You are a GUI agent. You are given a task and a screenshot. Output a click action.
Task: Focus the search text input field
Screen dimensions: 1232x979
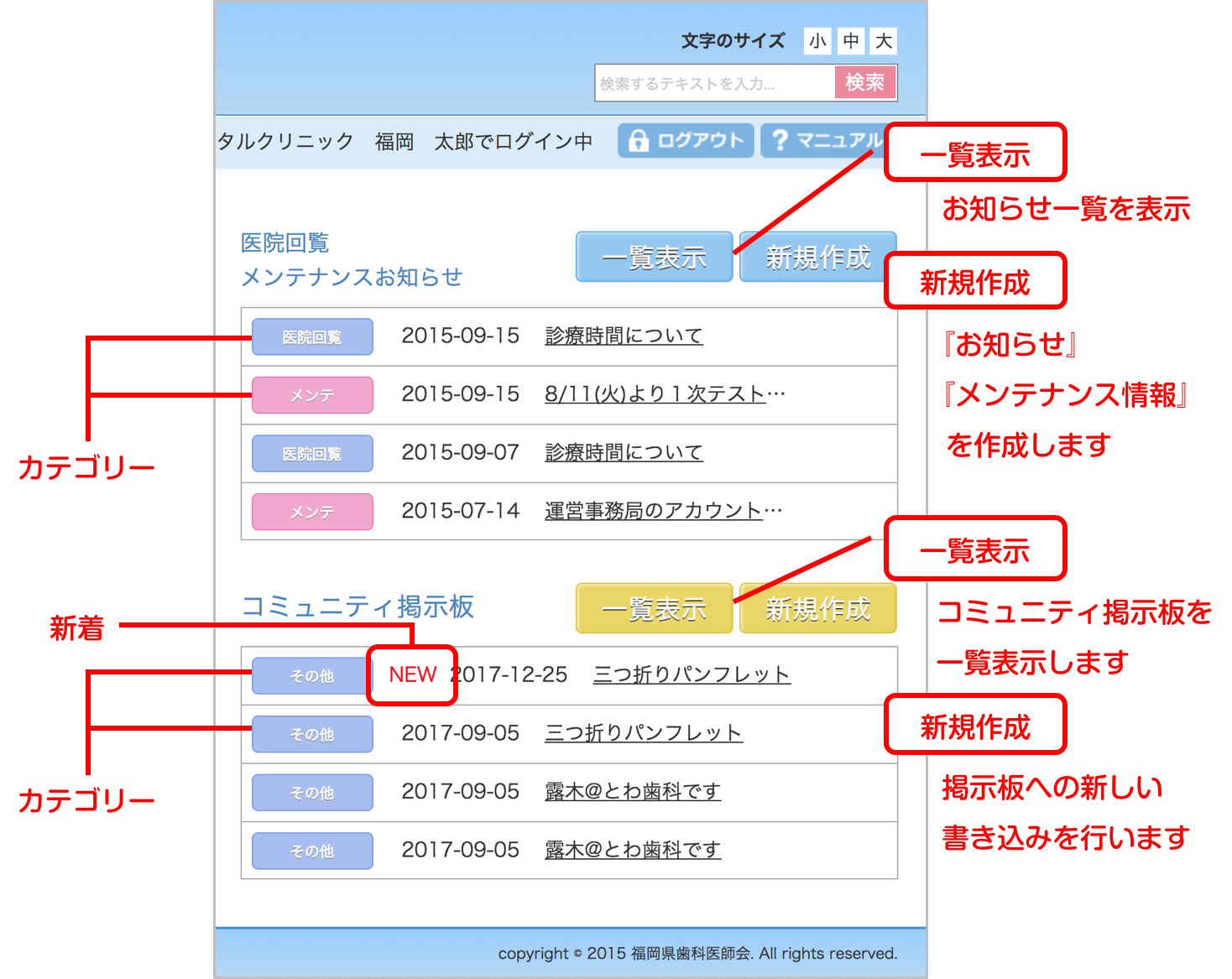click(713, 83)
